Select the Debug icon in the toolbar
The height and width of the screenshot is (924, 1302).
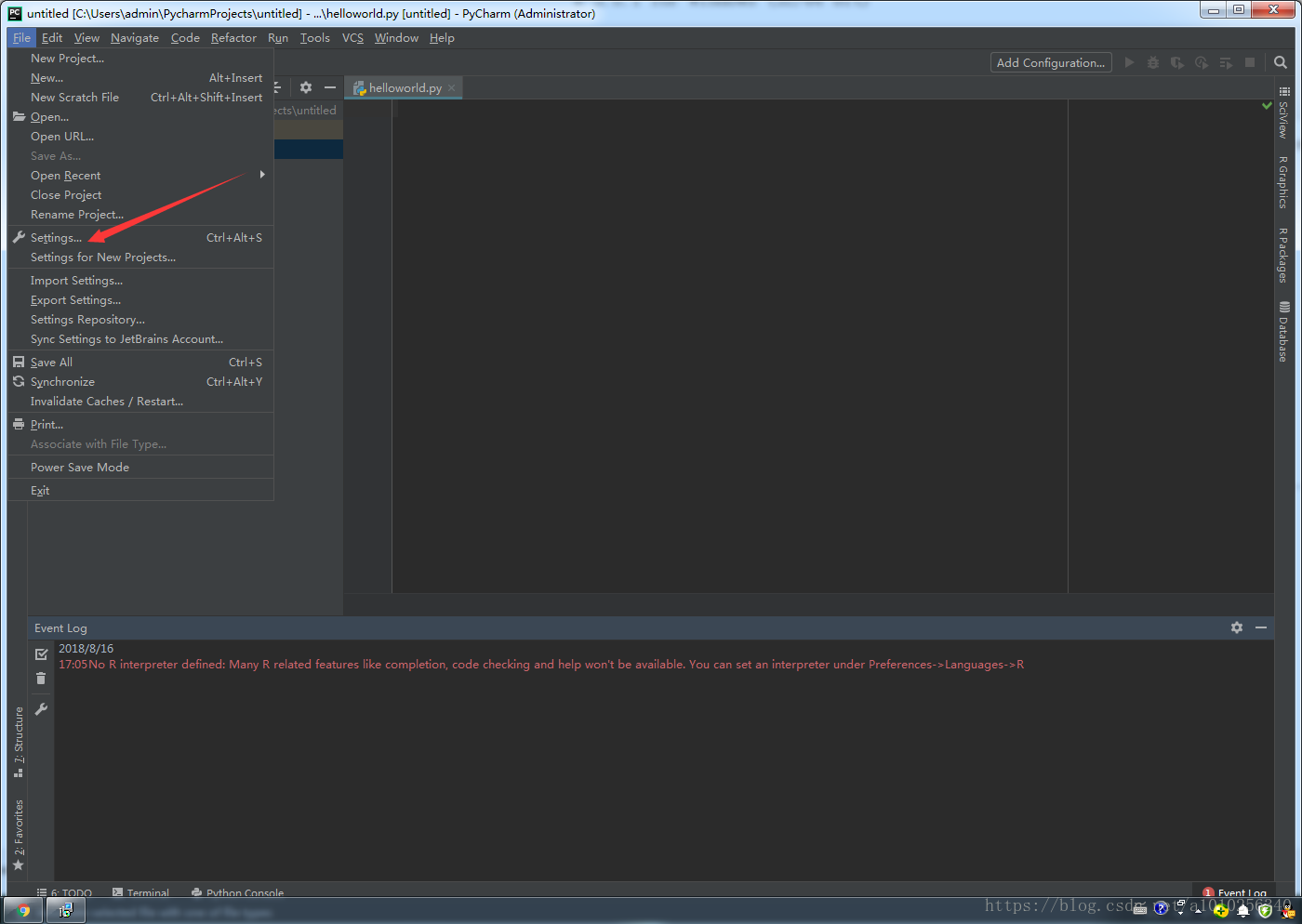pyautogui.click(x=1153, y=62)
